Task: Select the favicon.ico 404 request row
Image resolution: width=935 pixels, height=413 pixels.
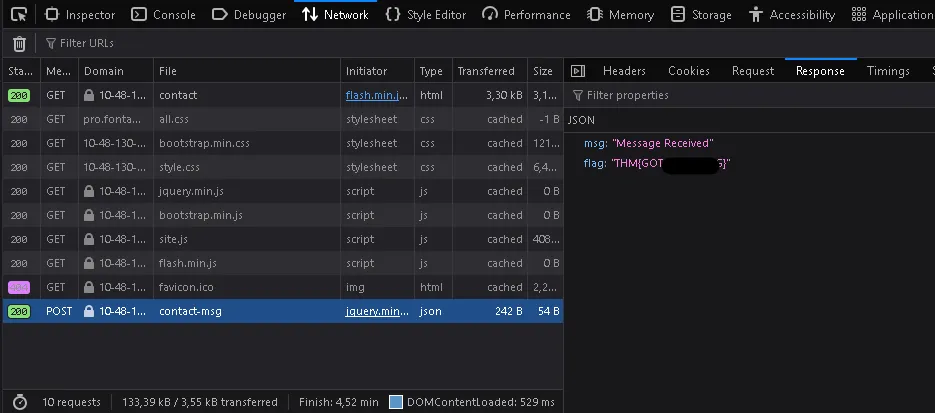Action: 283,287
